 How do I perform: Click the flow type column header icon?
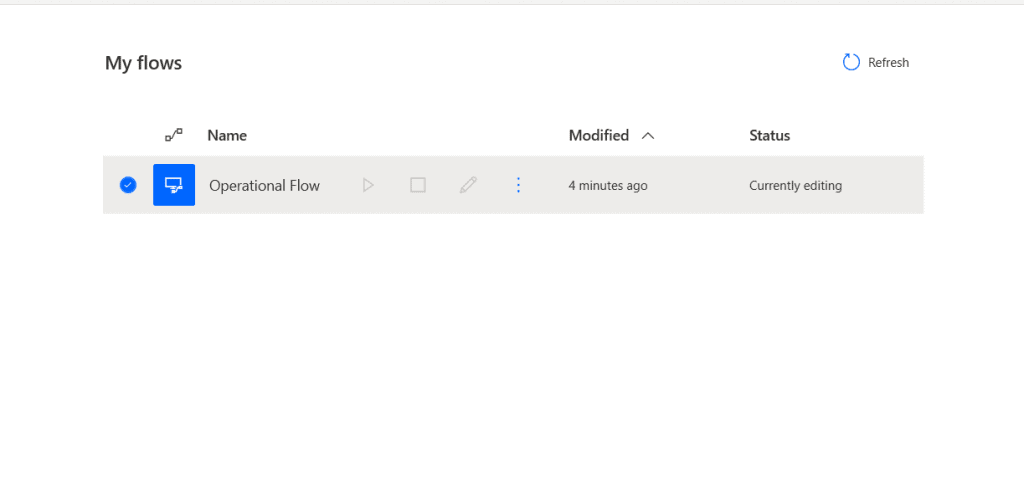pyautogui.click(x=174, y=135)
